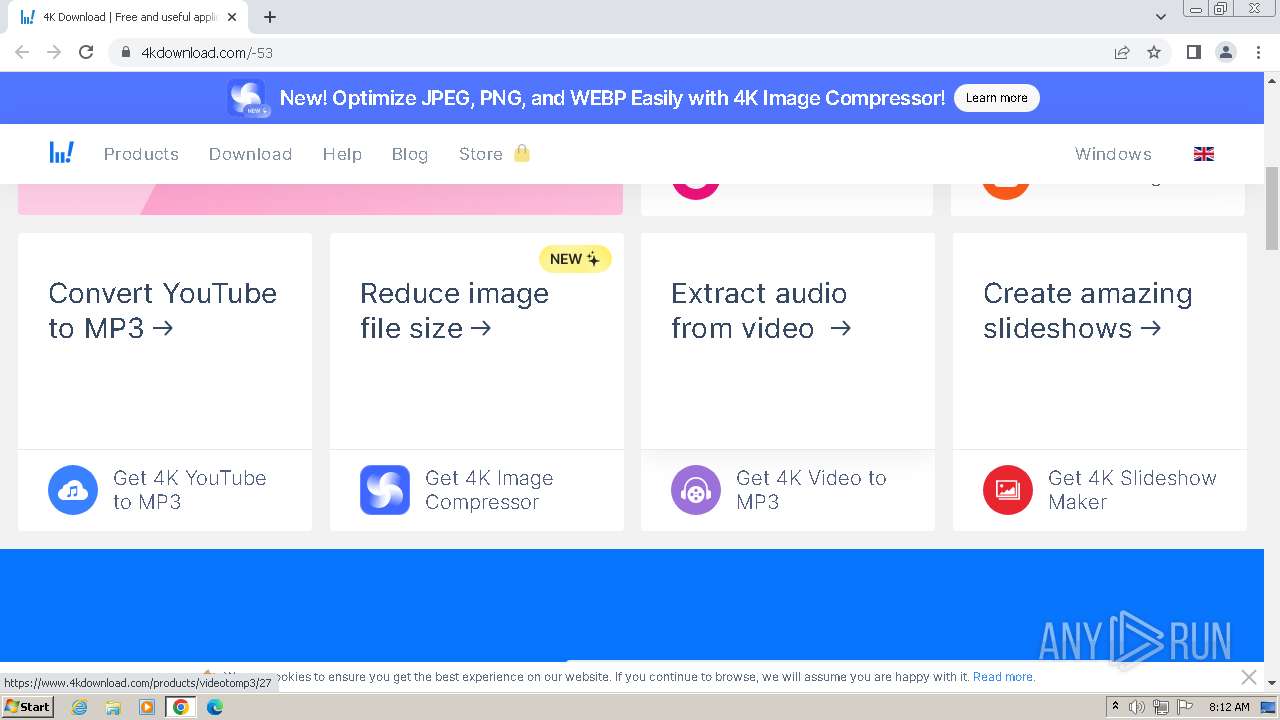
Task: Click the Chrome taskbar icon
Action: click(181, 707)
